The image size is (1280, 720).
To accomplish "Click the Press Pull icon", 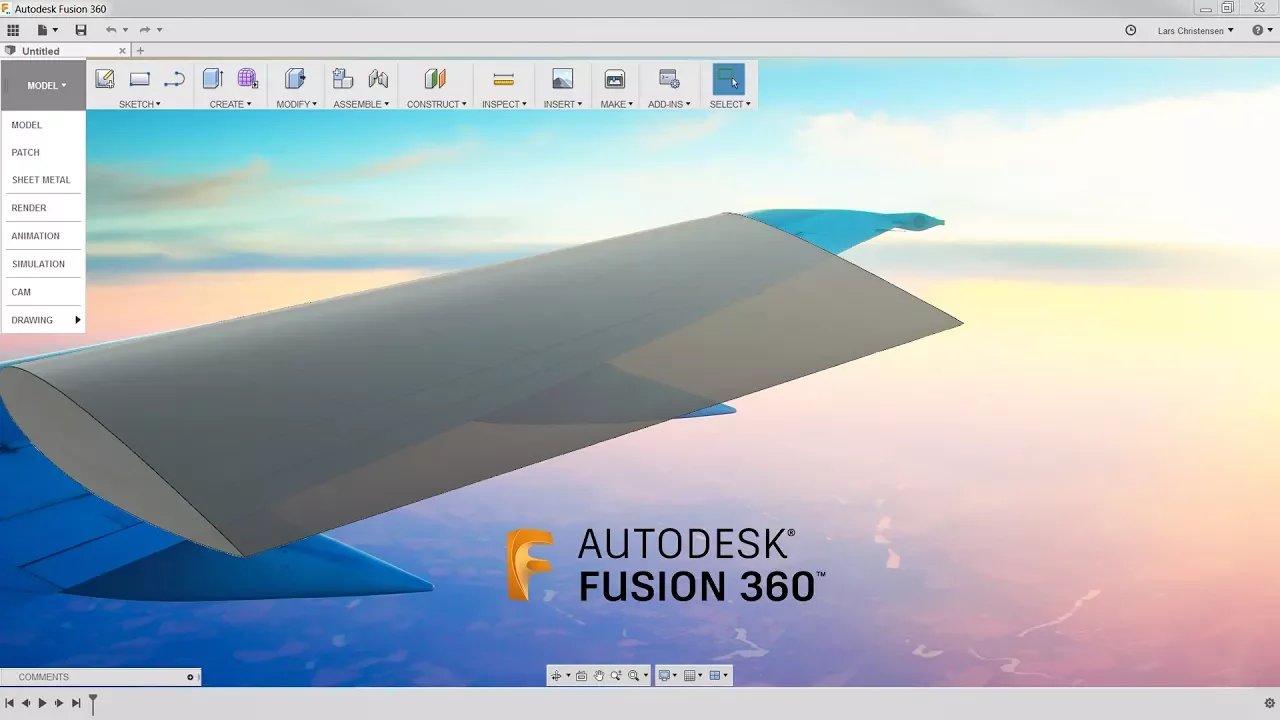I will coord(295,79).
